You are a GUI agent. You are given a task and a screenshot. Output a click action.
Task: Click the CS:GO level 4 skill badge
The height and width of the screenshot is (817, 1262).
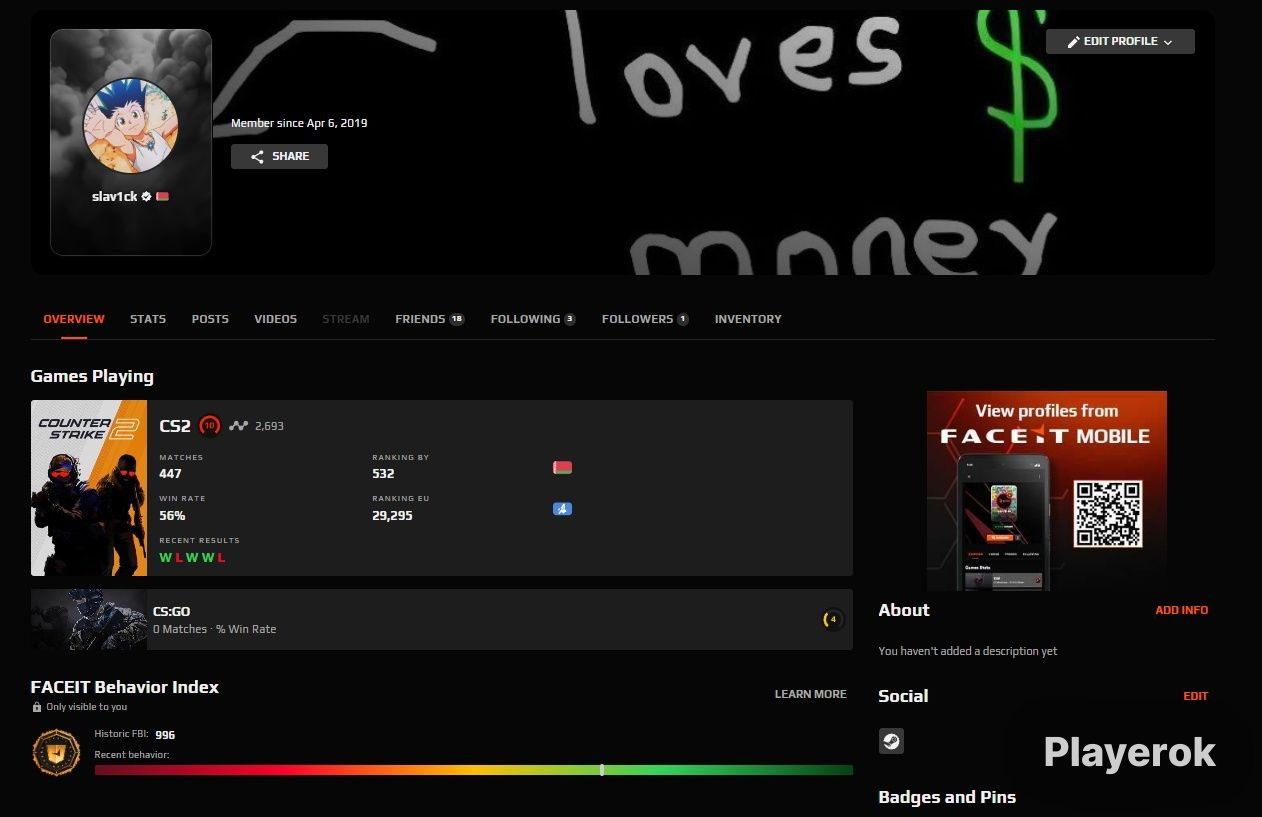833,620
